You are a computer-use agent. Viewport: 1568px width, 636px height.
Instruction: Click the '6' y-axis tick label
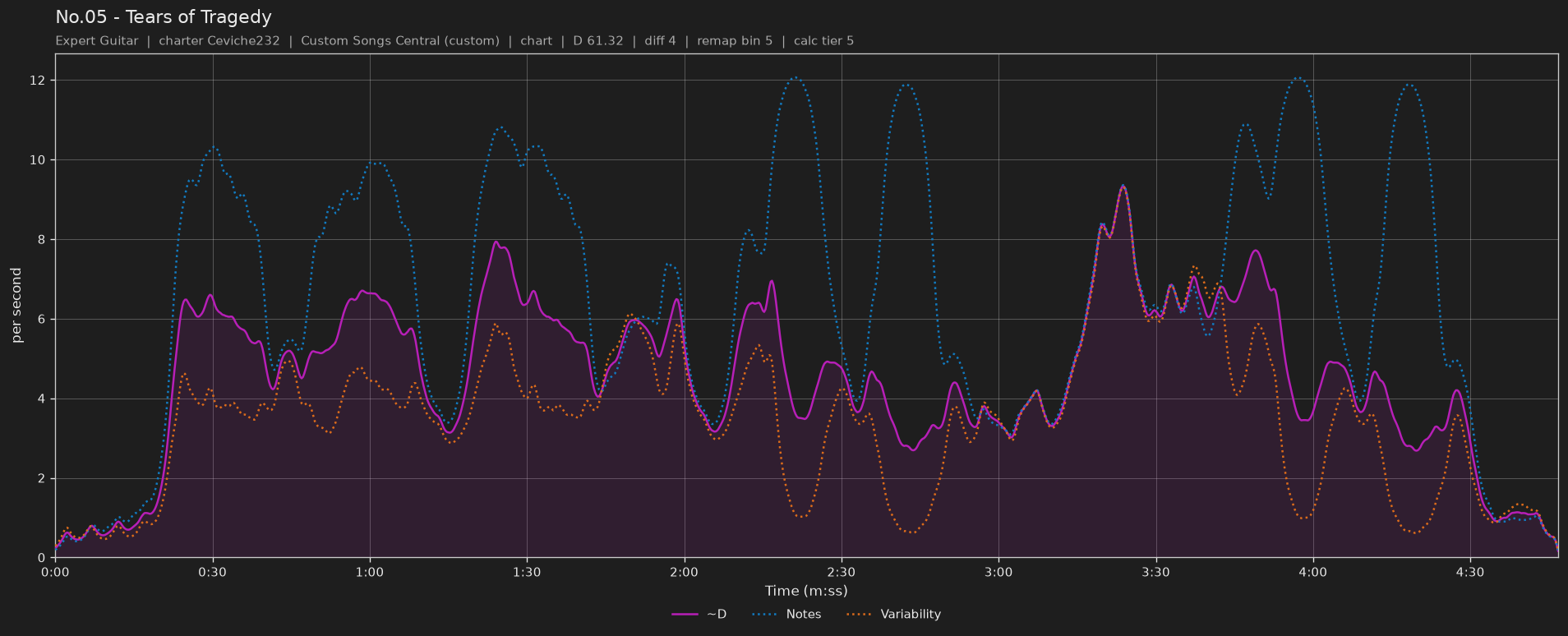(x=42, y=320)
